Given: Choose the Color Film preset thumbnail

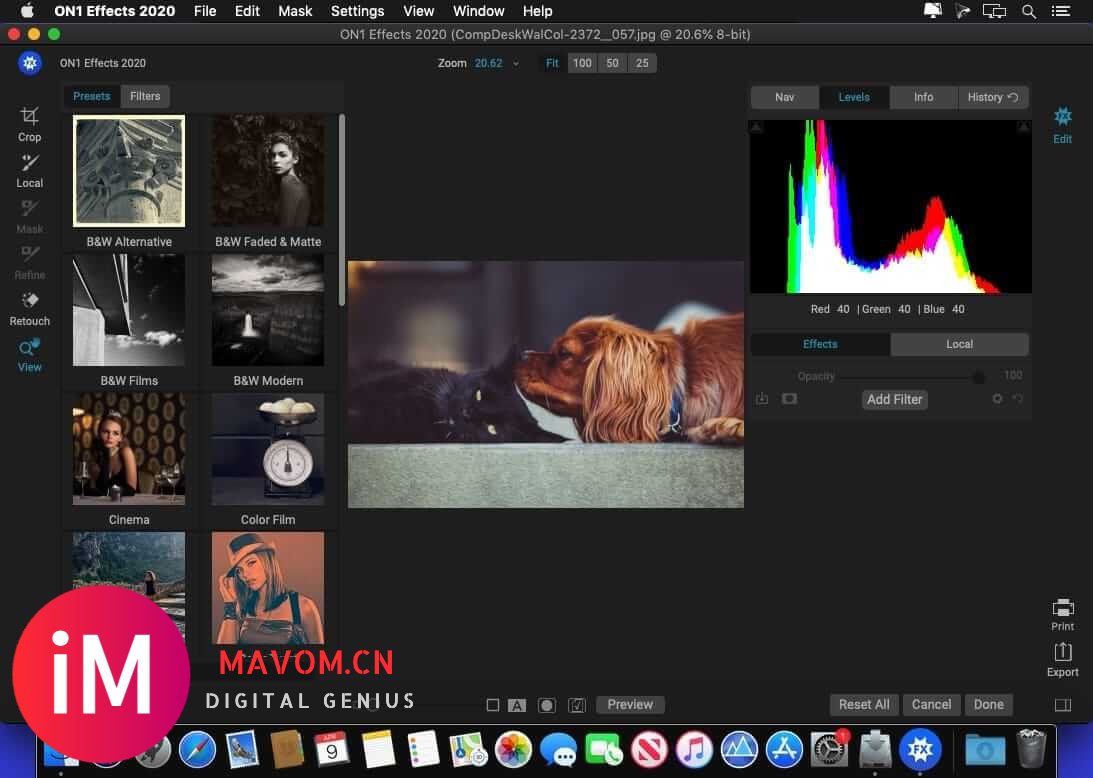Looking at the screenshot, I should point(268,449).
